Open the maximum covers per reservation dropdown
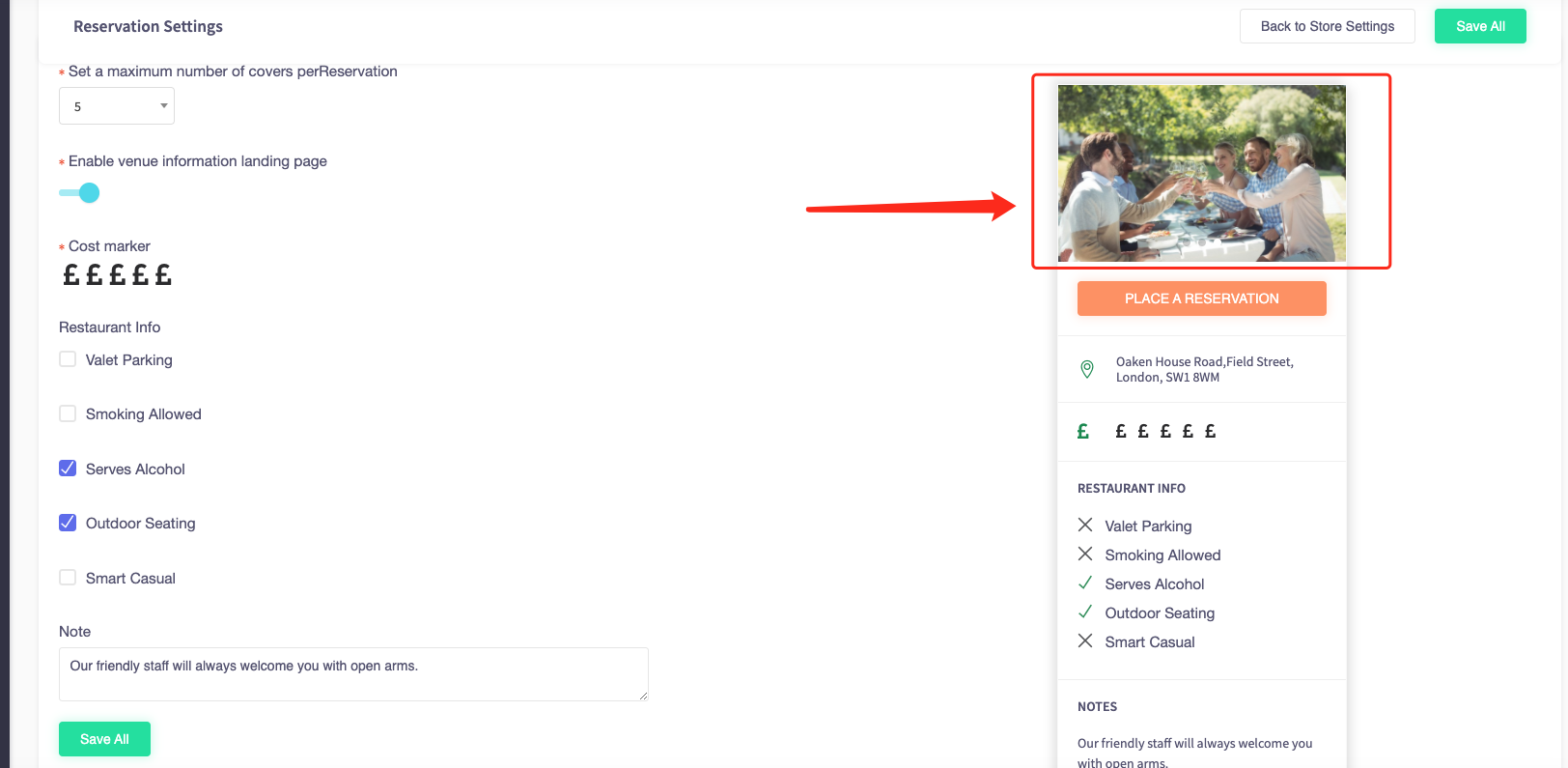Screen dimensions: 1568x768 [117, 106]
